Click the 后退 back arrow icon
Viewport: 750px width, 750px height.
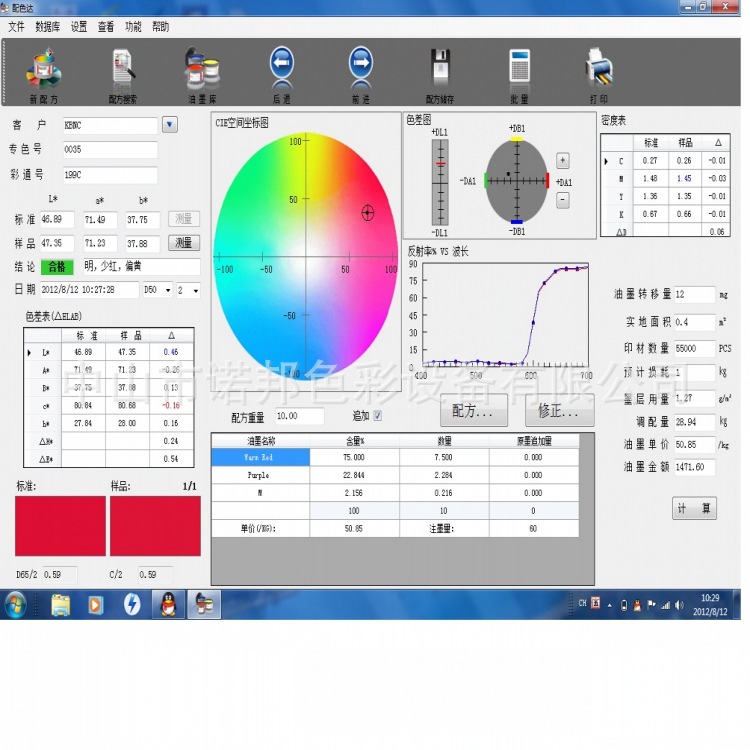tap(282, 66)
